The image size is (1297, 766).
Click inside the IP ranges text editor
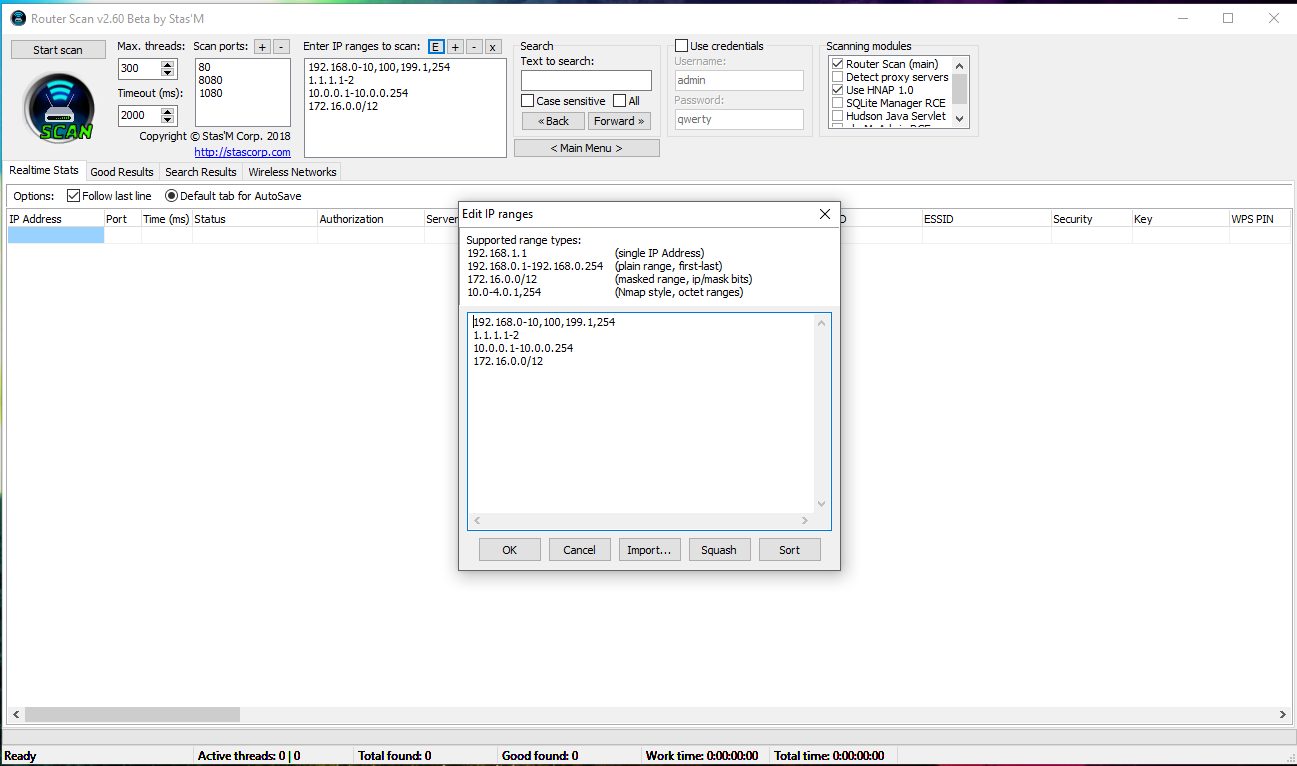point(641,413)
